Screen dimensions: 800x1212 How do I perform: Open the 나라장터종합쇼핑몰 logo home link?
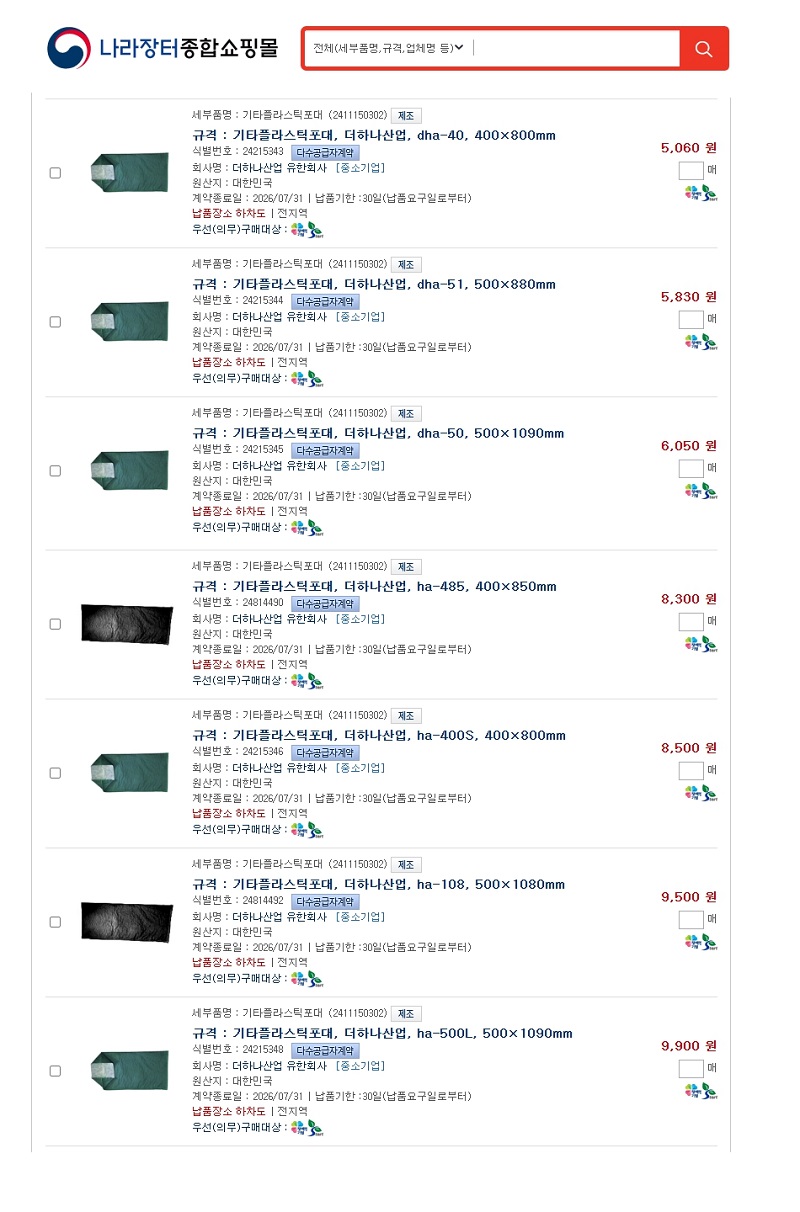(x=163, y=48)
